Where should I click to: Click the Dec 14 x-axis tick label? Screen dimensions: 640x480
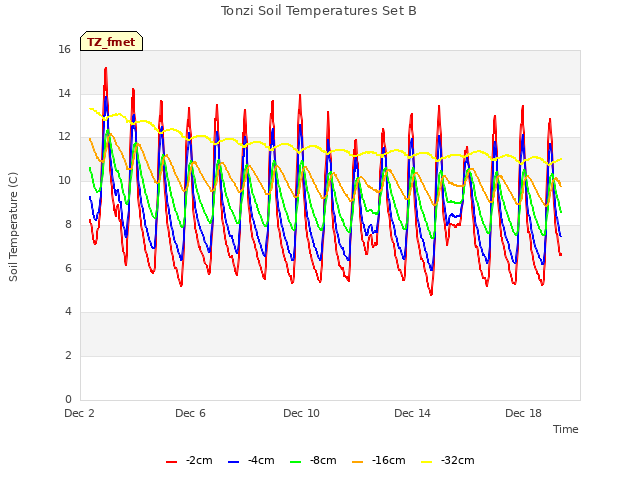(x=412, y=413)
